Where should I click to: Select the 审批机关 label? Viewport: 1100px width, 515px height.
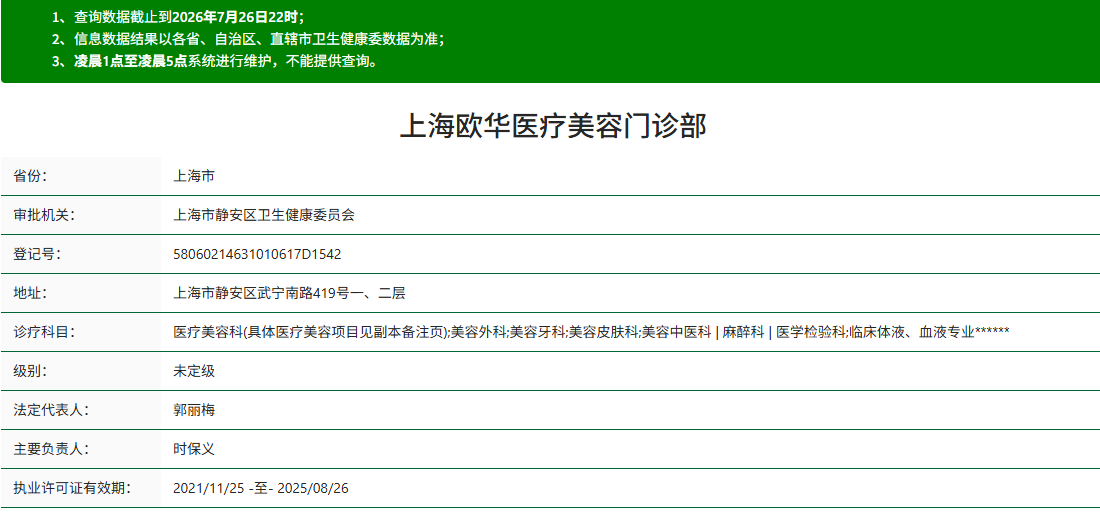[x=43, y=215]
